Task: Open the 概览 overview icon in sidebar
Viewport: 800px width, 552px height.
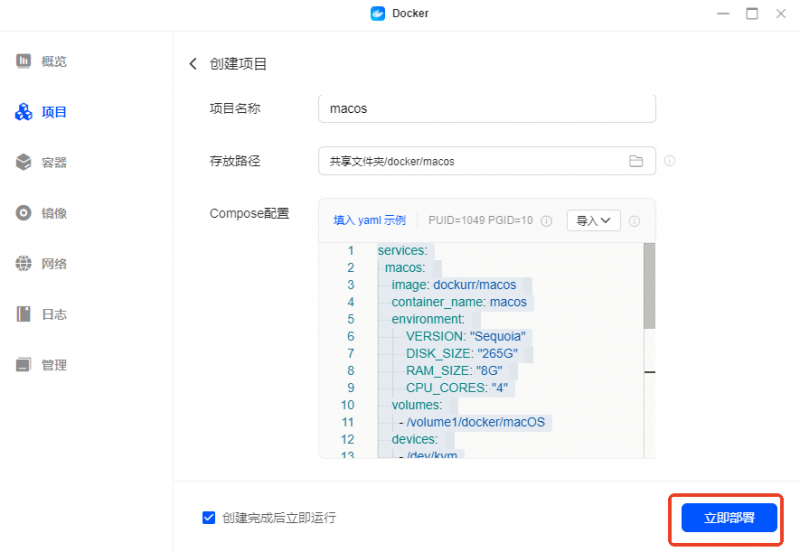Action: (23, 61)
